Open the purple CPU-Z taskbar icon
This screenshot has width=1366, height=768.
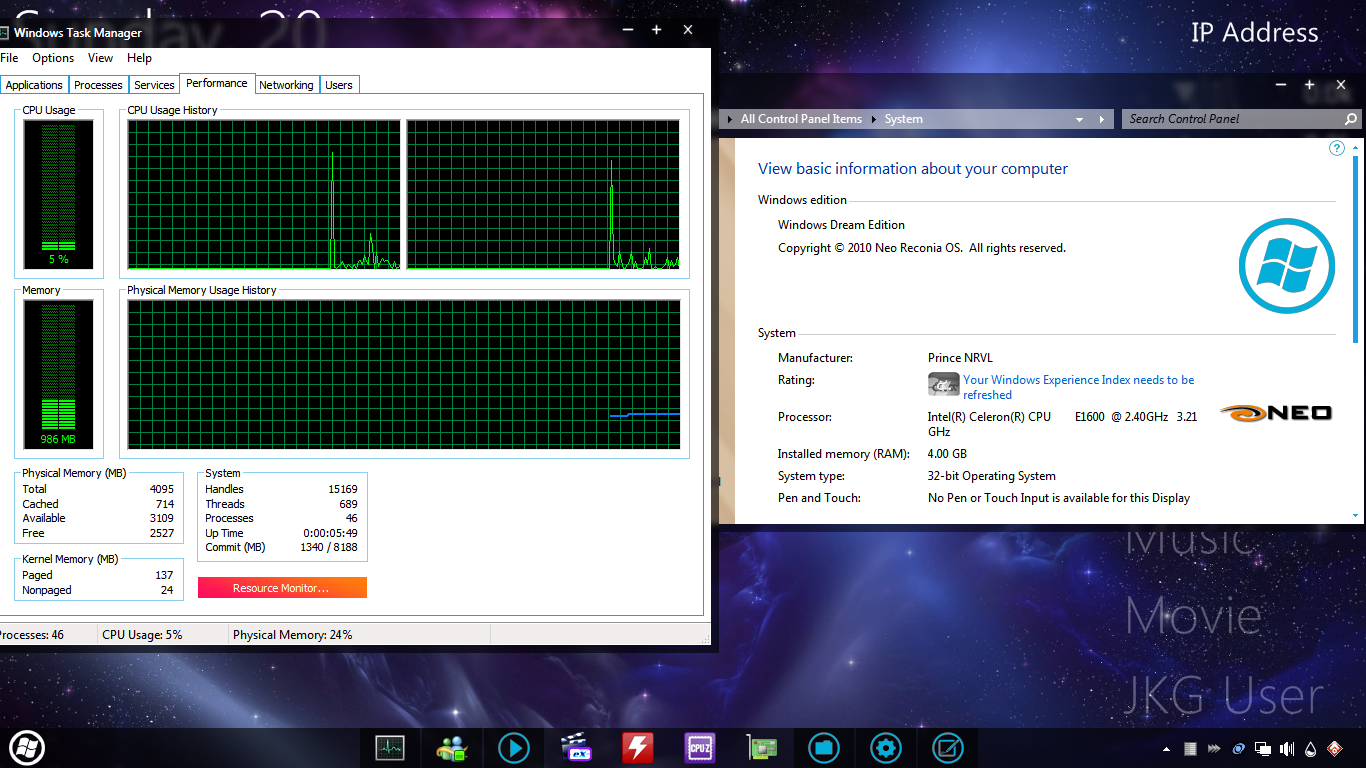click(699, 748)
